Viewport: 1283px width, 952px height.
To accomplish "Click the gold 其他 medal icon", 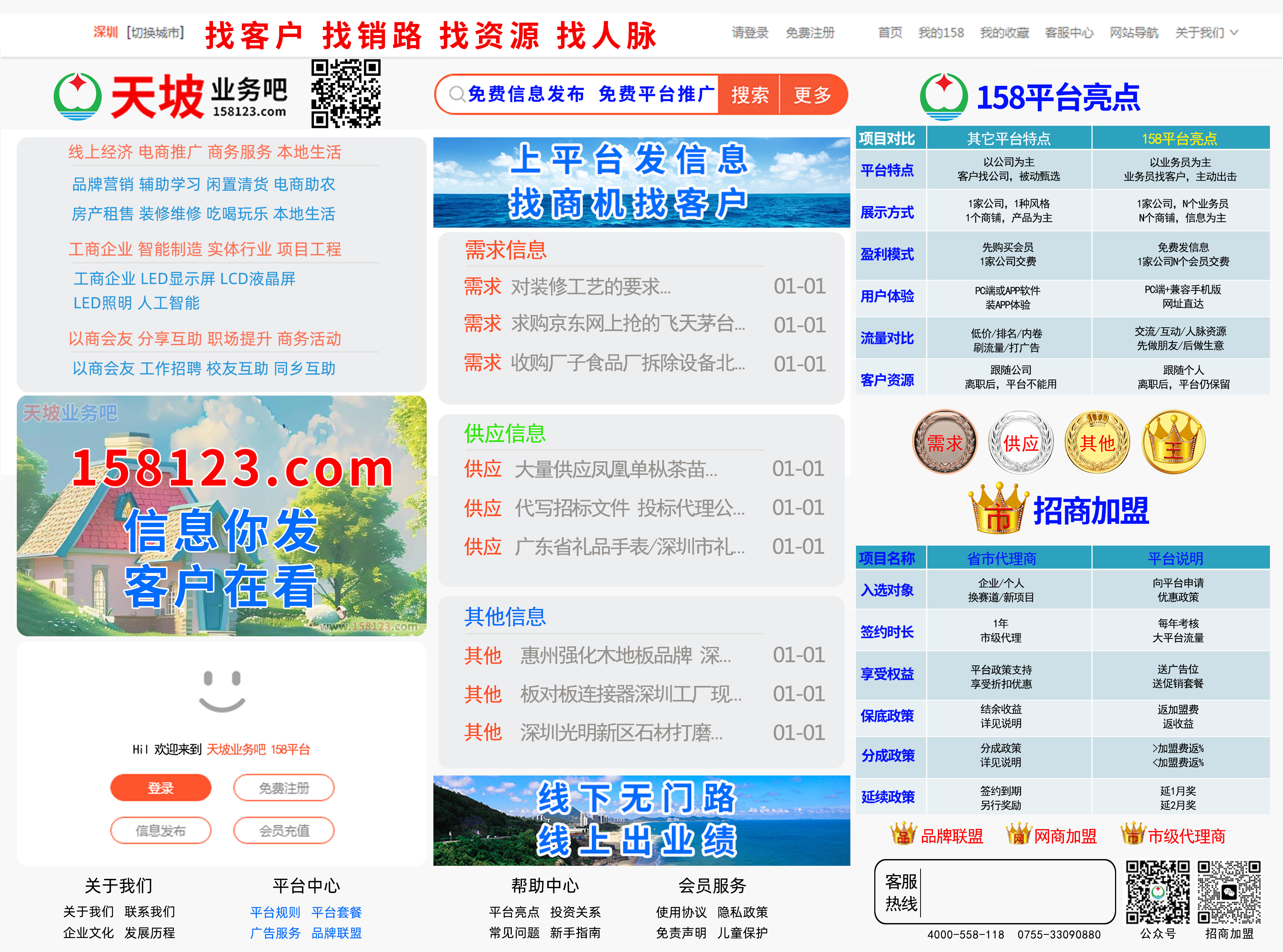I will click(1097, 443).
